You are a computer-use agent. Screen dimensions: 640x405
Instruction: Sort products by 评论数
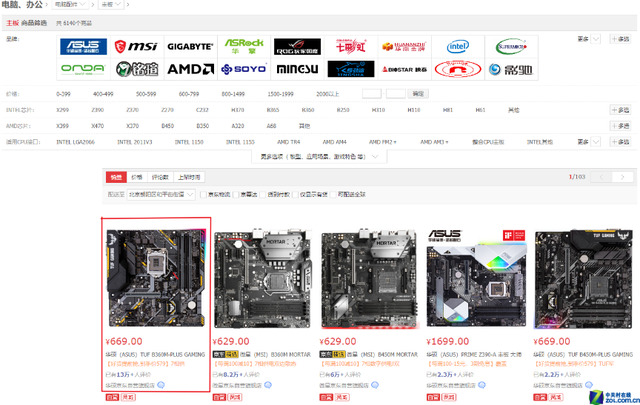tap(160, 177)
